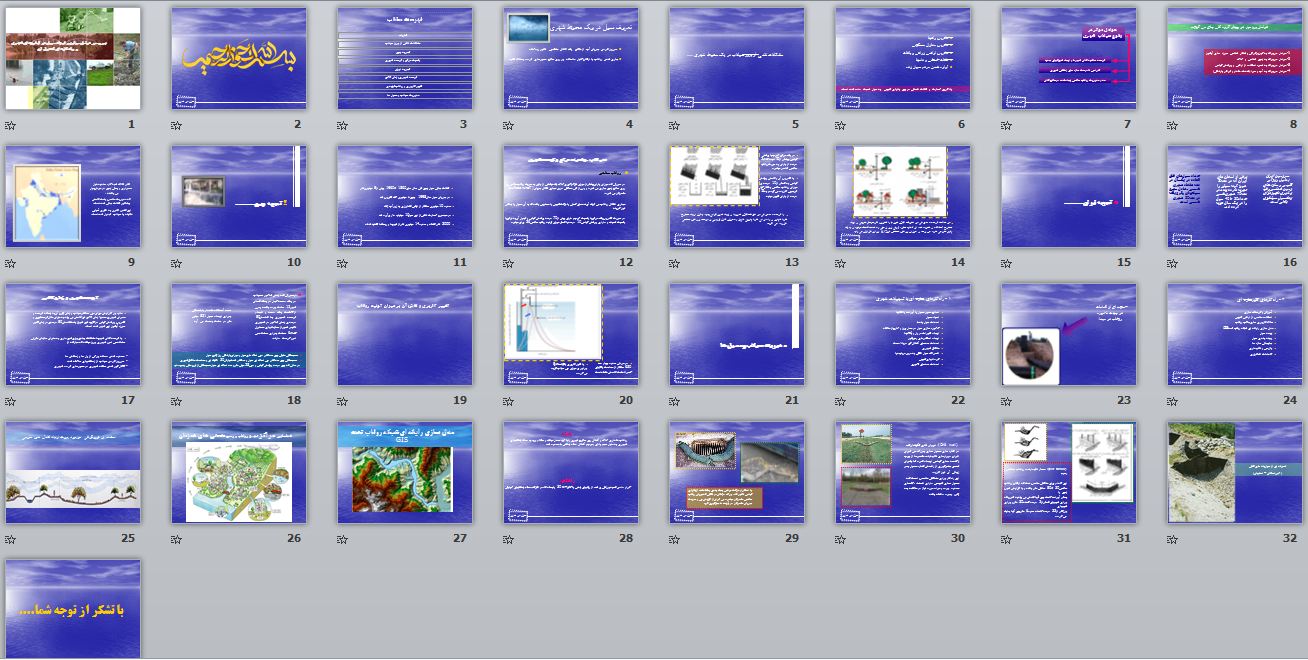Select slide 25 with landscape cross-section
This screenshot has width=1308, height=660.
coord(73,473)
